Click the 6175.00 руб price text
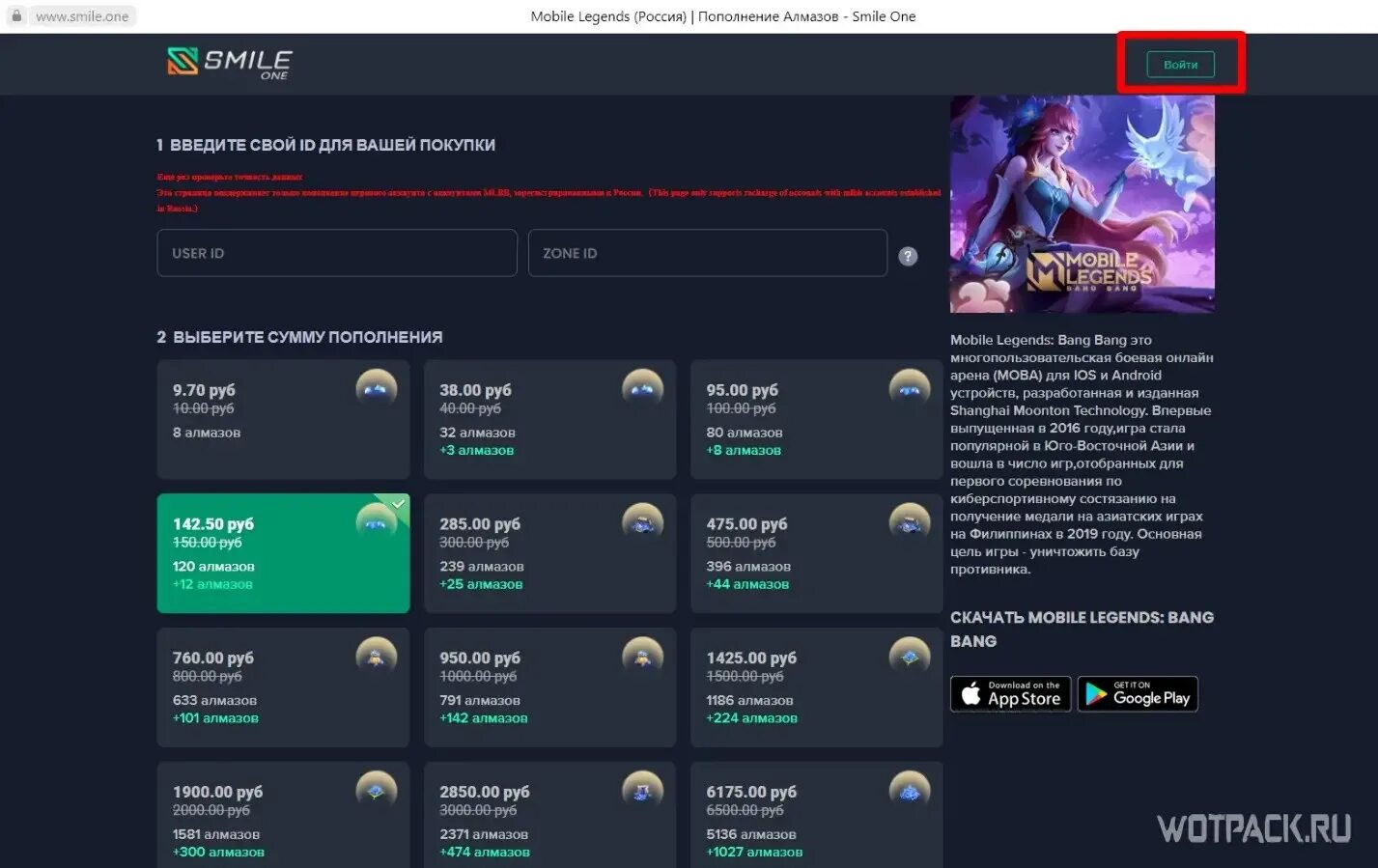This screenshot has height=868, width=1378. (x=751, y=792)
